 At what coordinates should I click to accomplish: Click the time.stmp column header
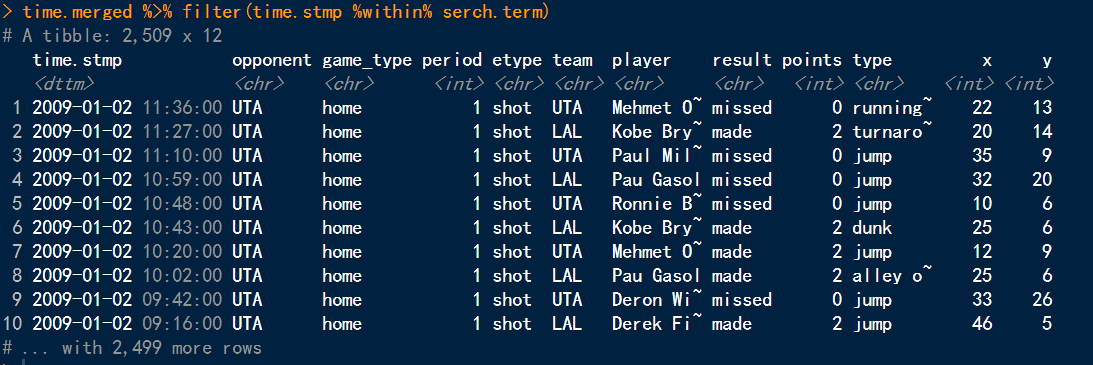coord(77,61)
